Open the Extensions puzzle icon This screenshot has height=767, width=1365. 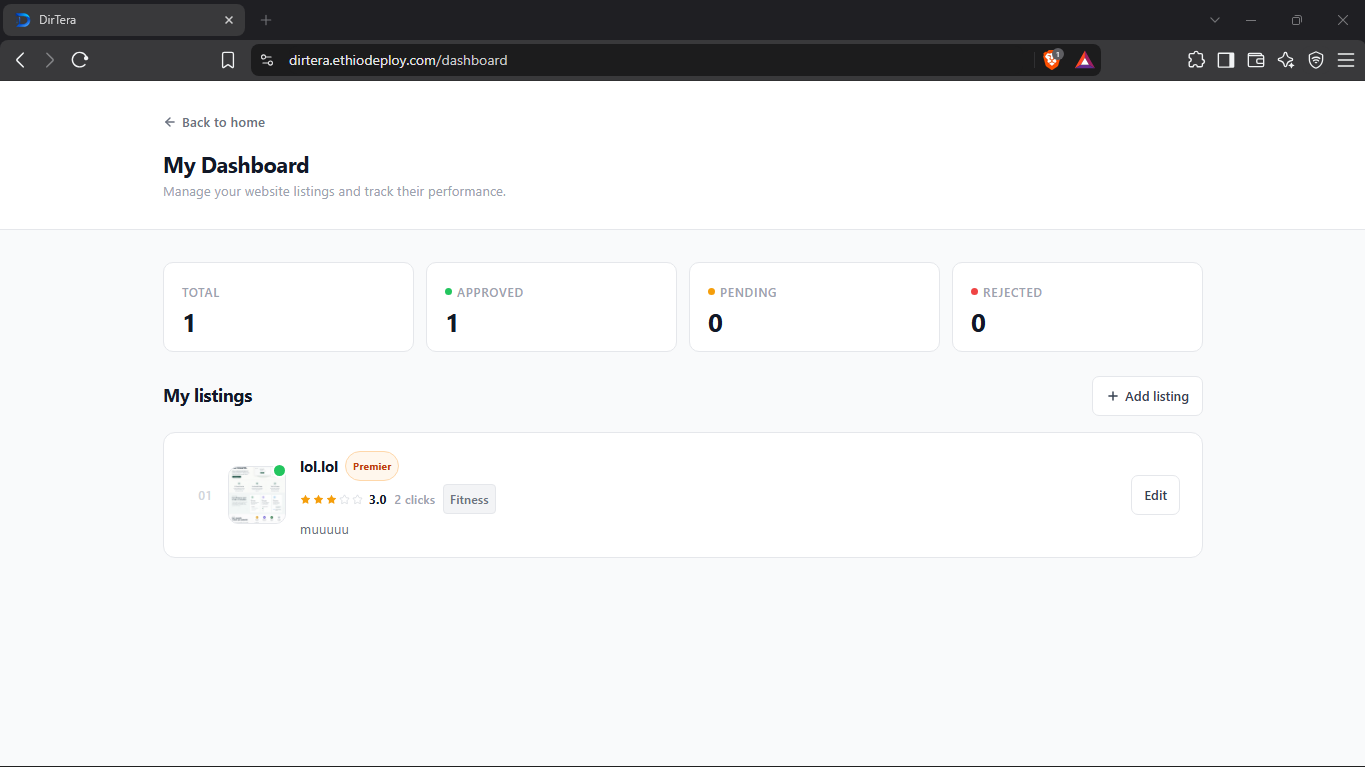(x=1196, y=60)
